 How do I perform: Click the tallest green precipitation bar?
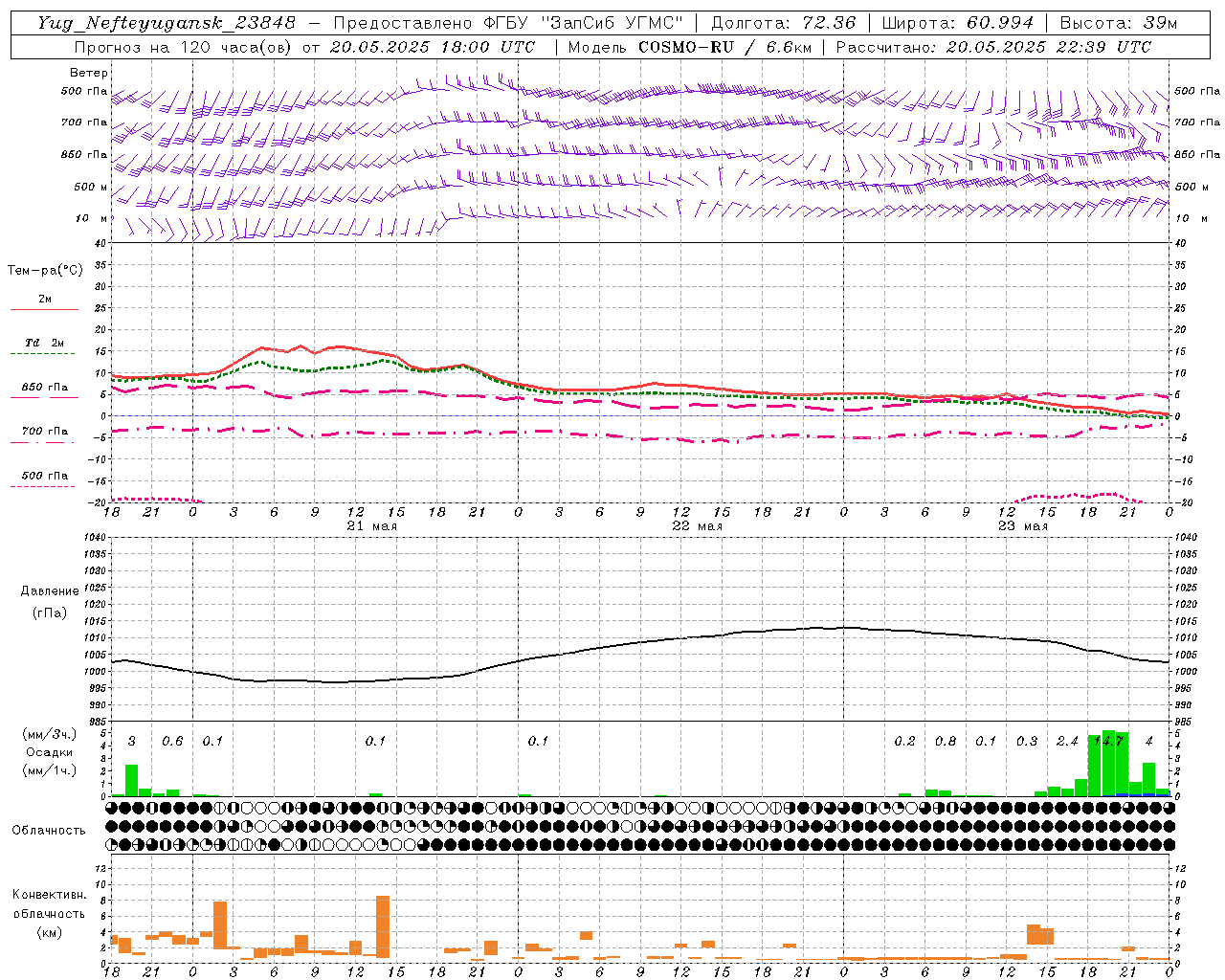click(1108, 763)
